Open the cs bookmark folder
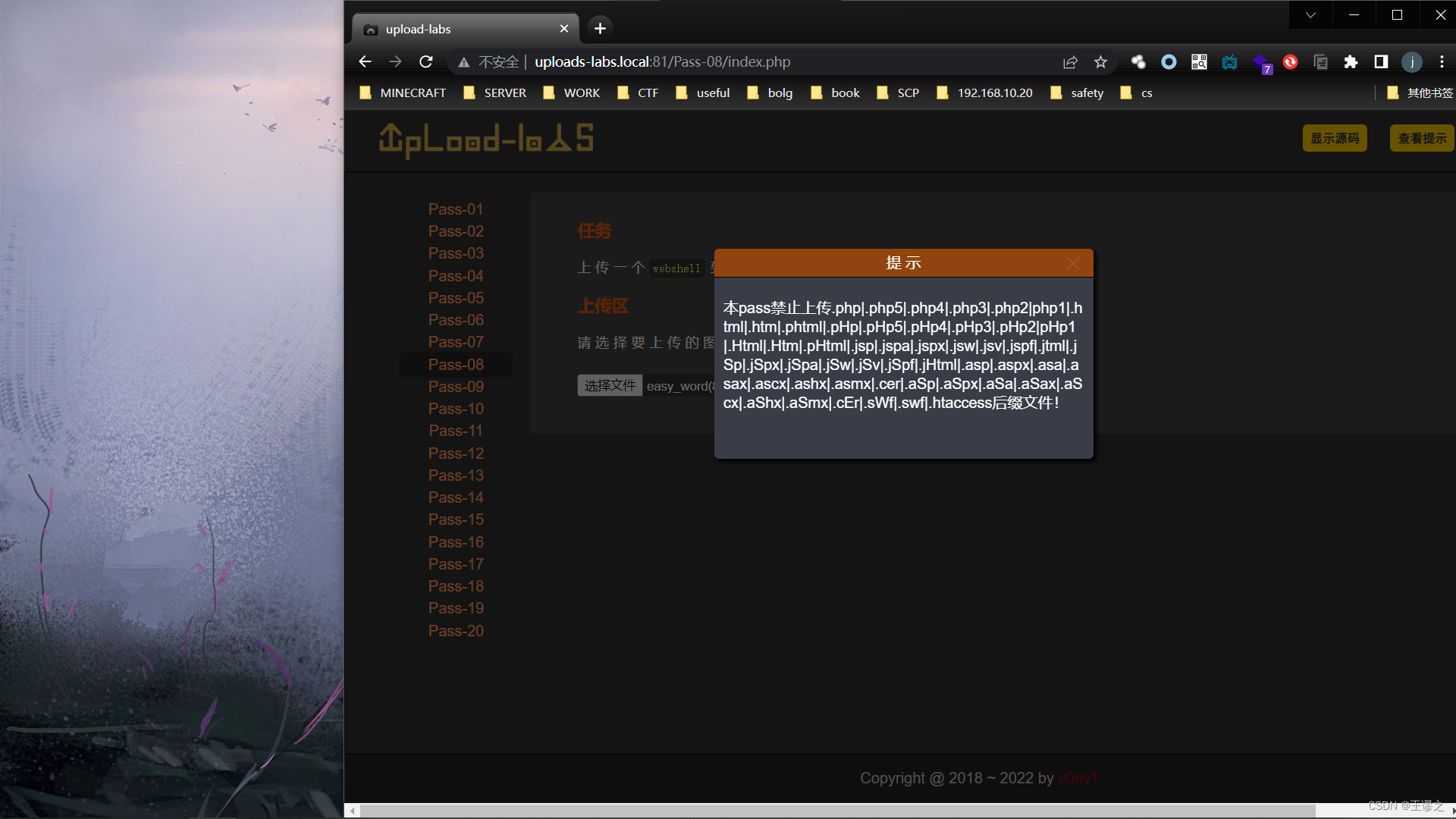Viewport: 1456px width, 819px height. [x=1136, y=93]
